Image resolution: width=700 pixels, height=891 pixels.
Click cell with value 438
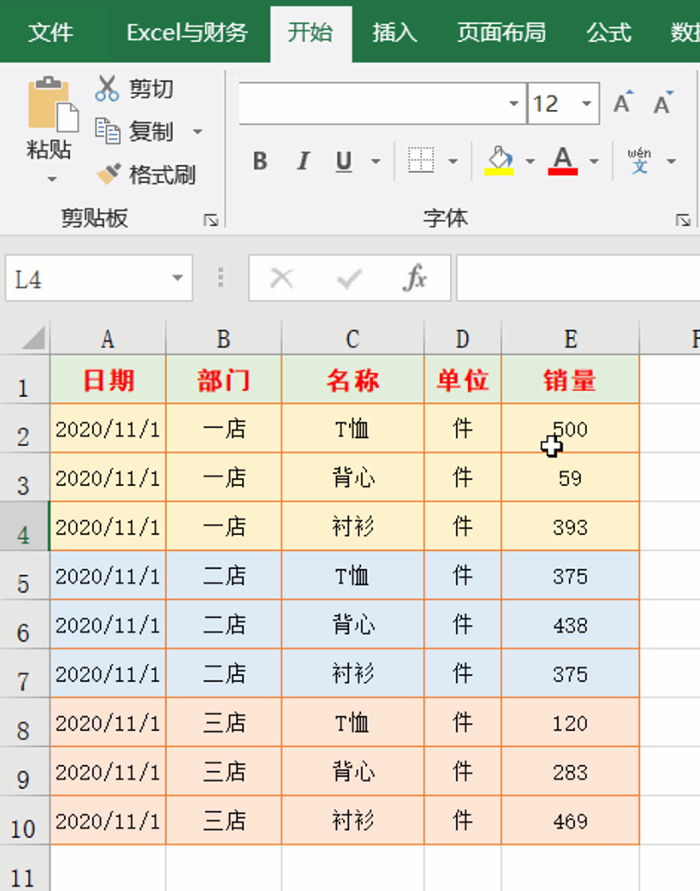[x=570, y=624]
